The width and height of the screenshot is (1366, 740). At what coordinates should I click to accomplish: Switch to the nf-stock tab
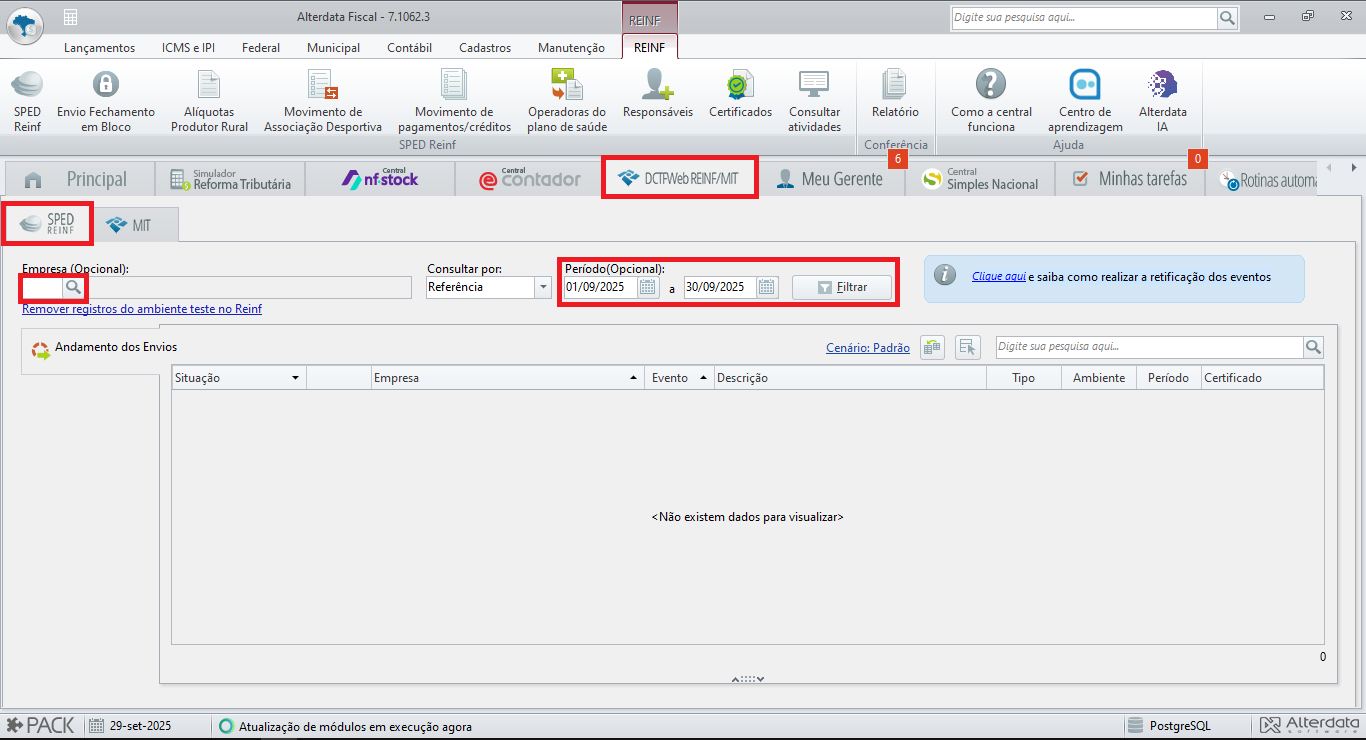pyautogui.click(x=380, y=179)
